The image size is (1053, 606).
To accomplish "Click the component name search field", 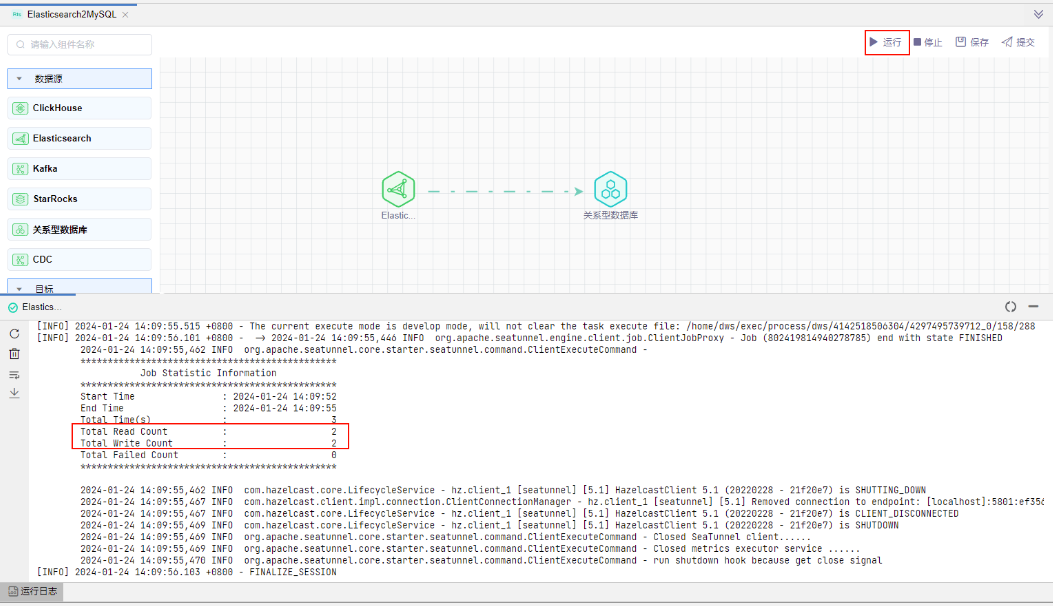I will pos(80,44).
